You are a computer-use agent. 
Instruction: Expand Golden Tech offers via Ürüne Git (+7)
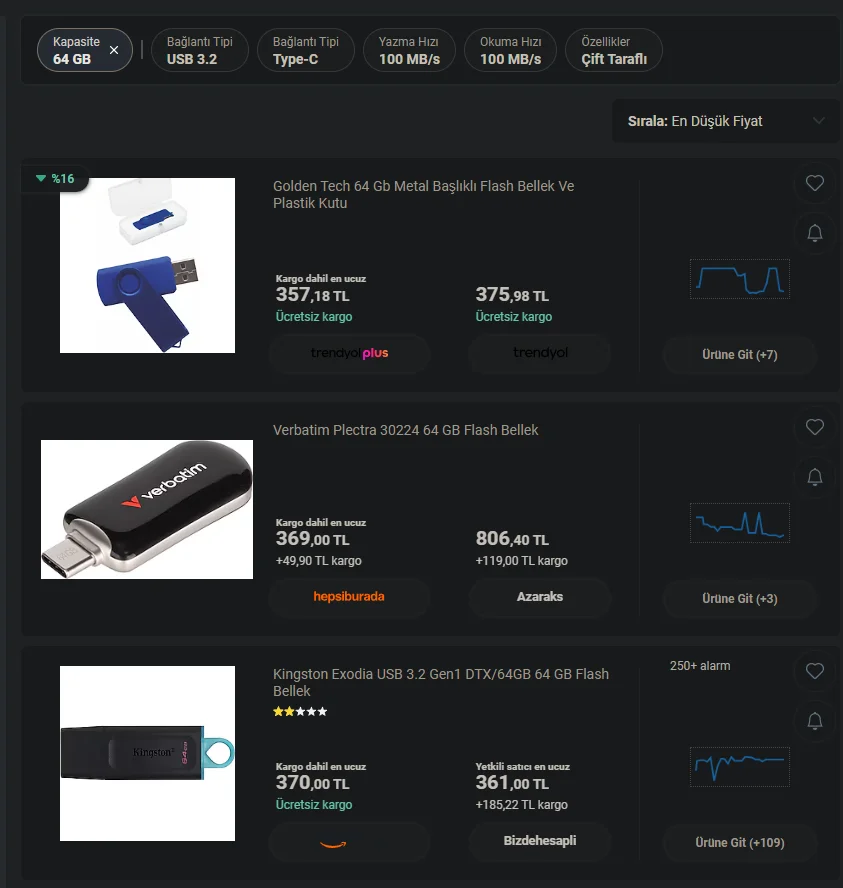739,355
